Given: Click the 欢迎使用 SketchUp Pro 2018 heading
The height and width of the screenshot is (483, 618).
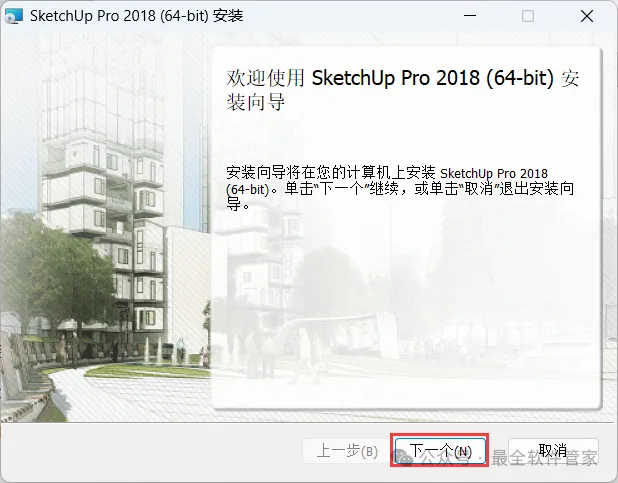Looking at the screenshot, I should click(x=402, y=90).
